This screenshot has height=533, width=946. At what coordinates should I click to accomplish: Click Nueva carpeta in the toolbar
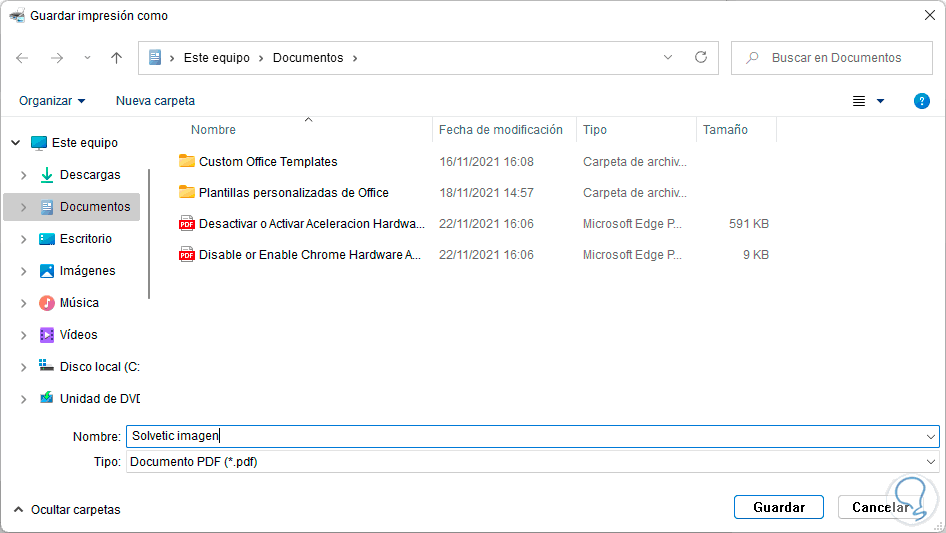[x=155, y=101]
